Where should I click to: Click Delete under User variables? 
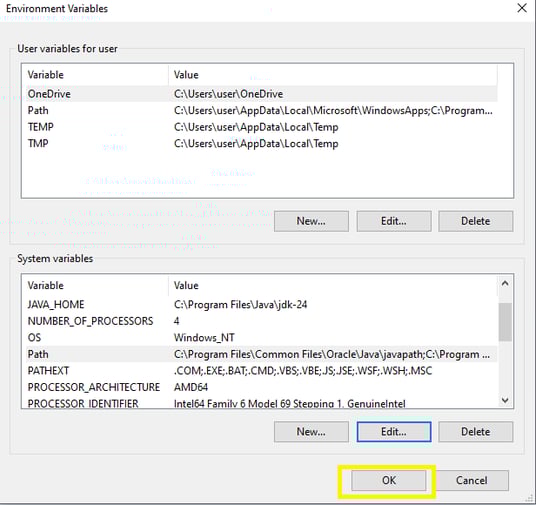[475, 221]
